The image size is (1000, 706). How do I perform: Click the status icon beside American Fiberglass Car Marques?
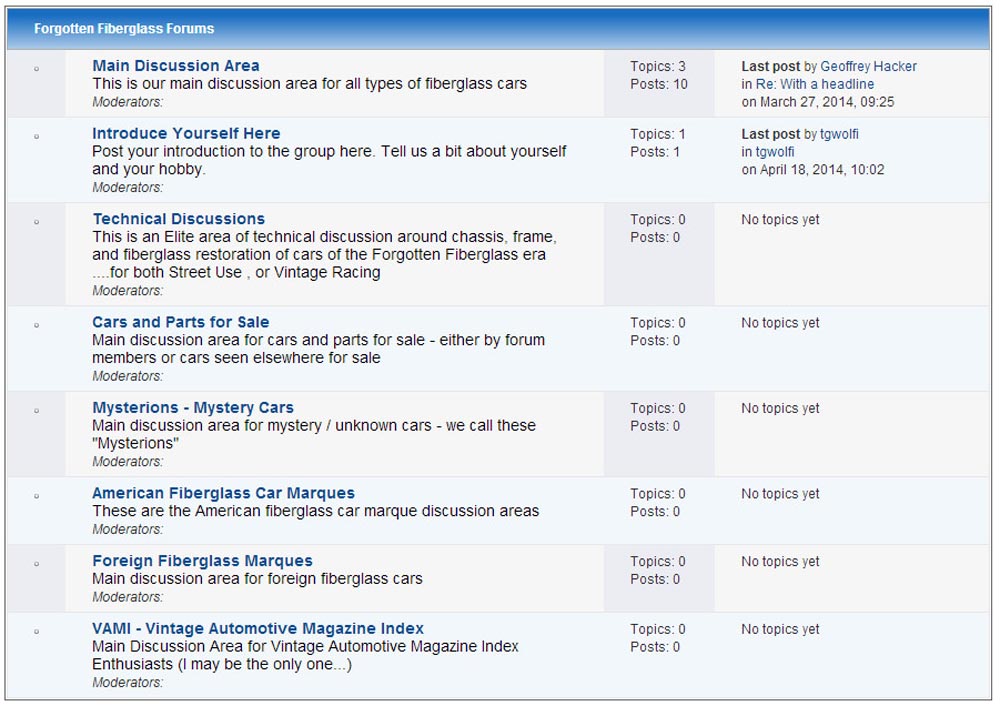pos(37,496)
